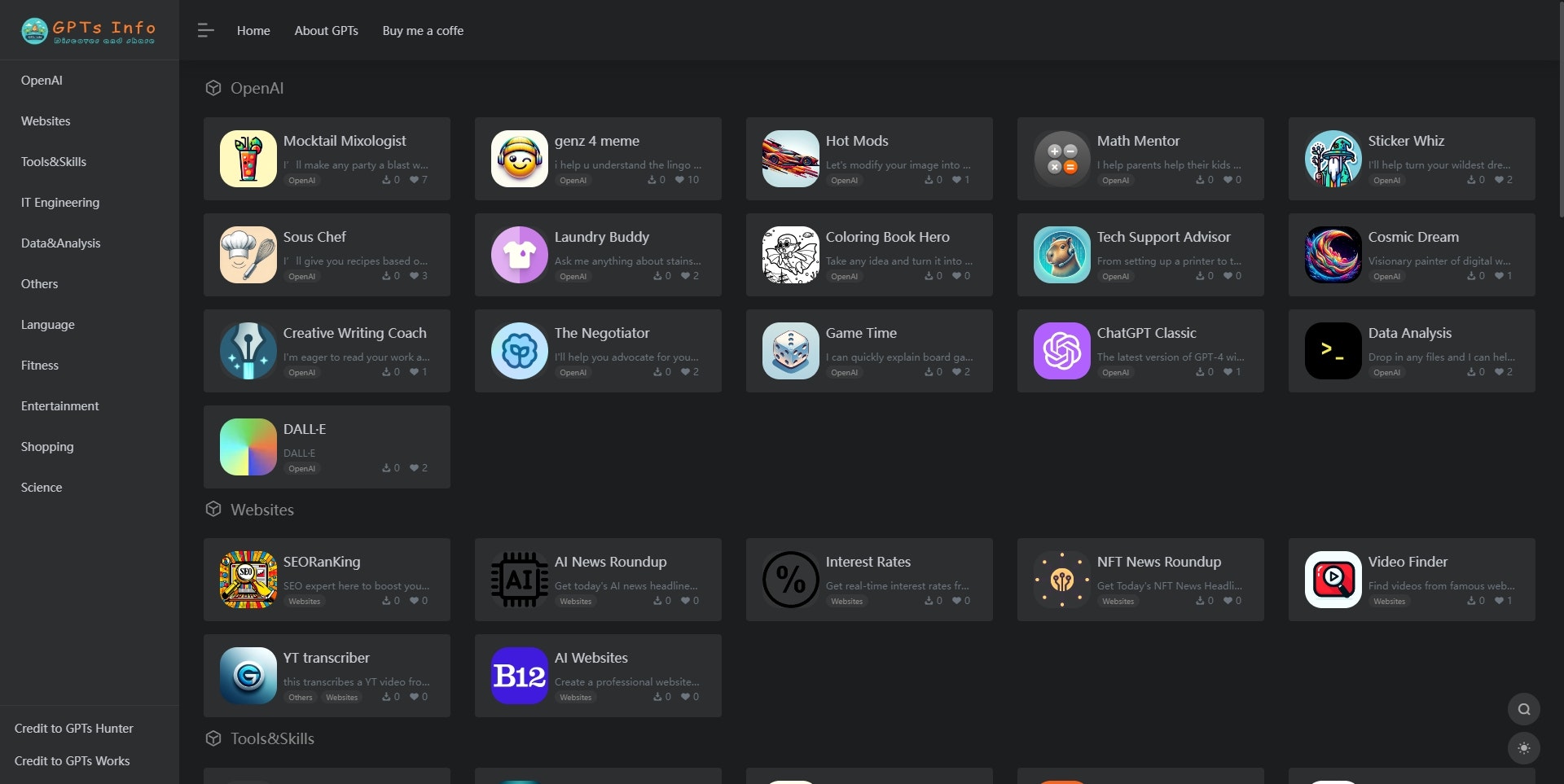This screenshot has width=1564, height=784.
Task: Click the Cosmic Dream swirl icon
Action: 1333,255
